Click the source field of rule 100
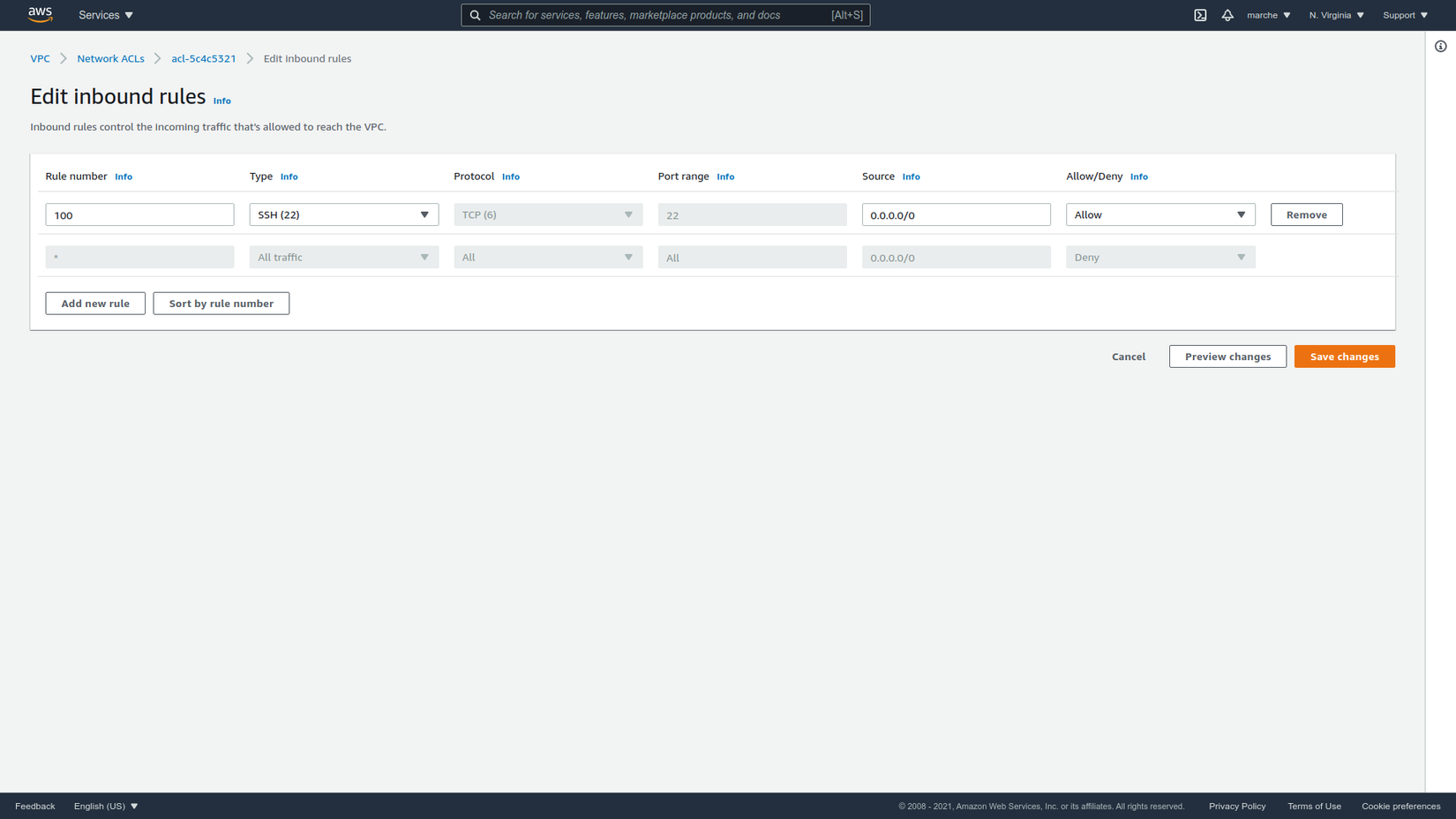The width and height of the screenshot is (1456, 819). pyautogui.click(x=957, y=214)
